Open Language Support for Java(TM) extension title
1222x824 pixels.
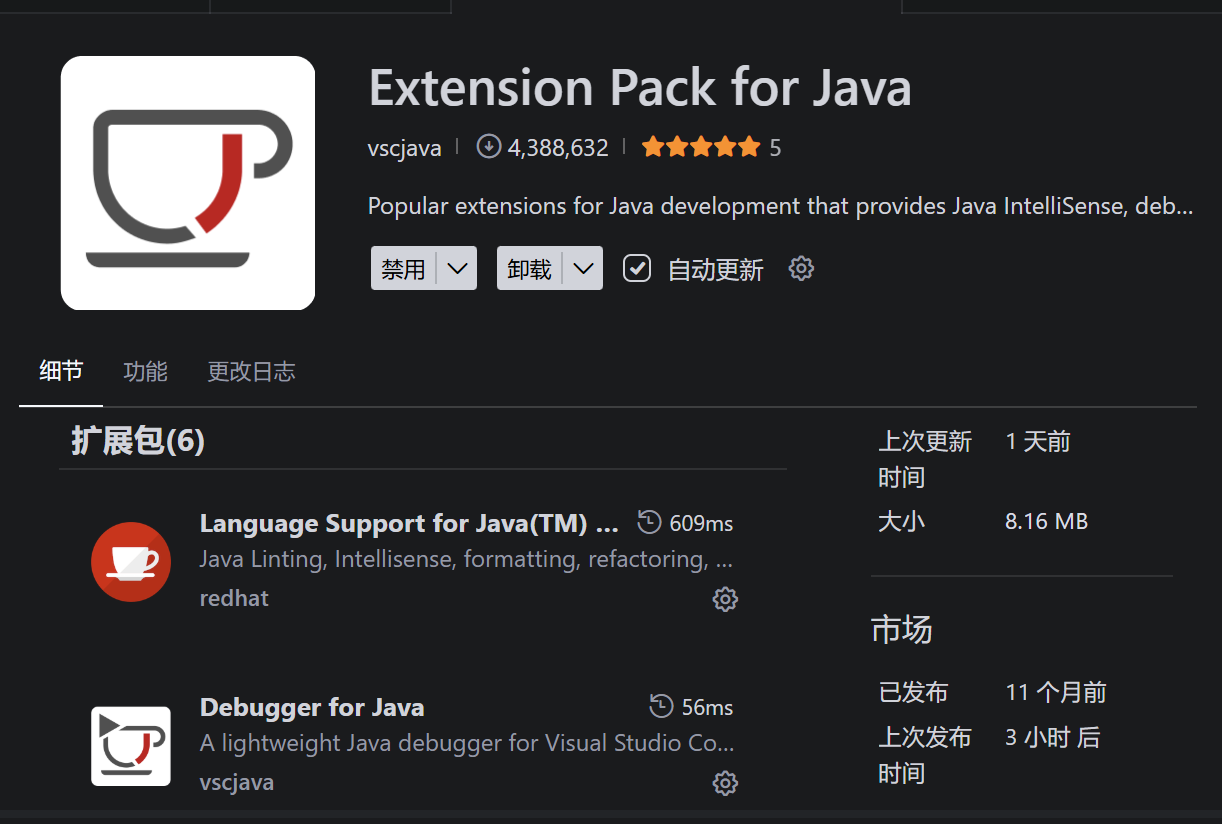409,523
